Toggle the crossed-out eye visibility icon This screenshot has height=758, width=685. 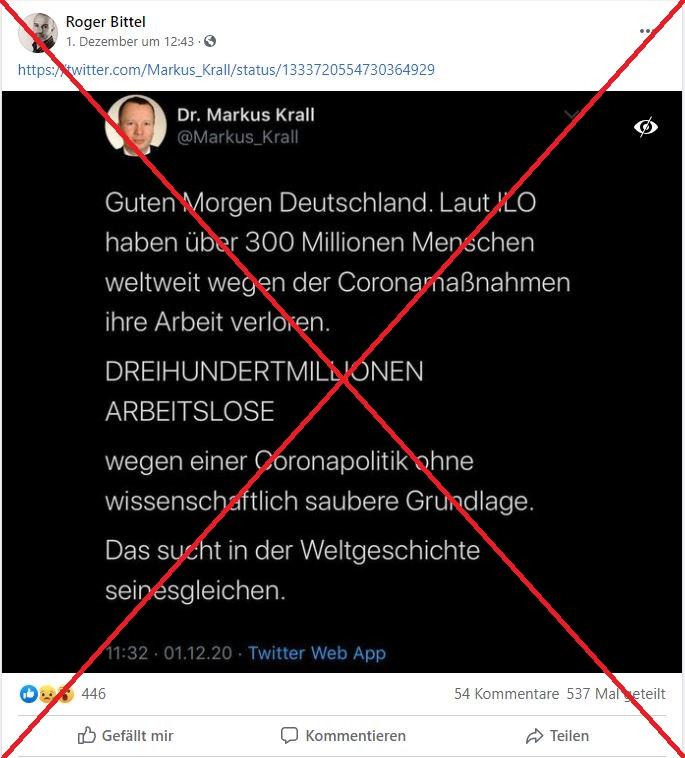pos(645,127)
